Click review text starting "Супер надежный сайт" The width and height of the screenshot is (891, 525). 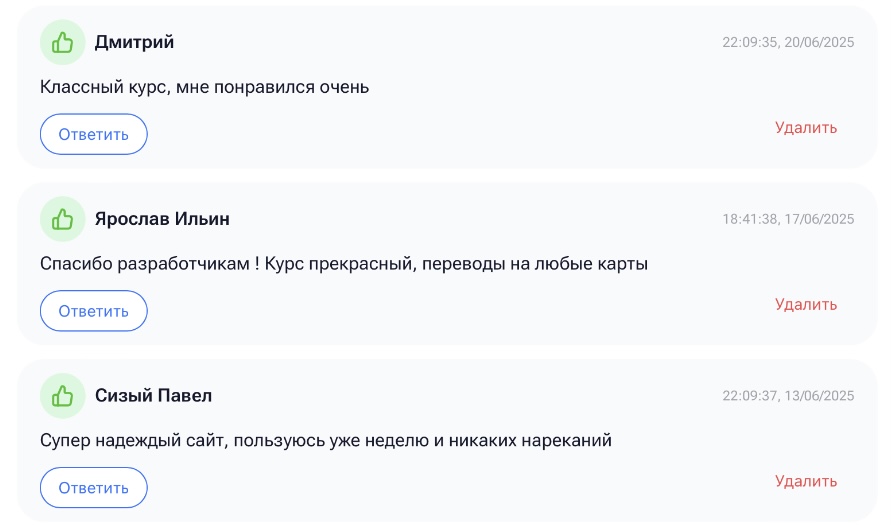[325, 440]
